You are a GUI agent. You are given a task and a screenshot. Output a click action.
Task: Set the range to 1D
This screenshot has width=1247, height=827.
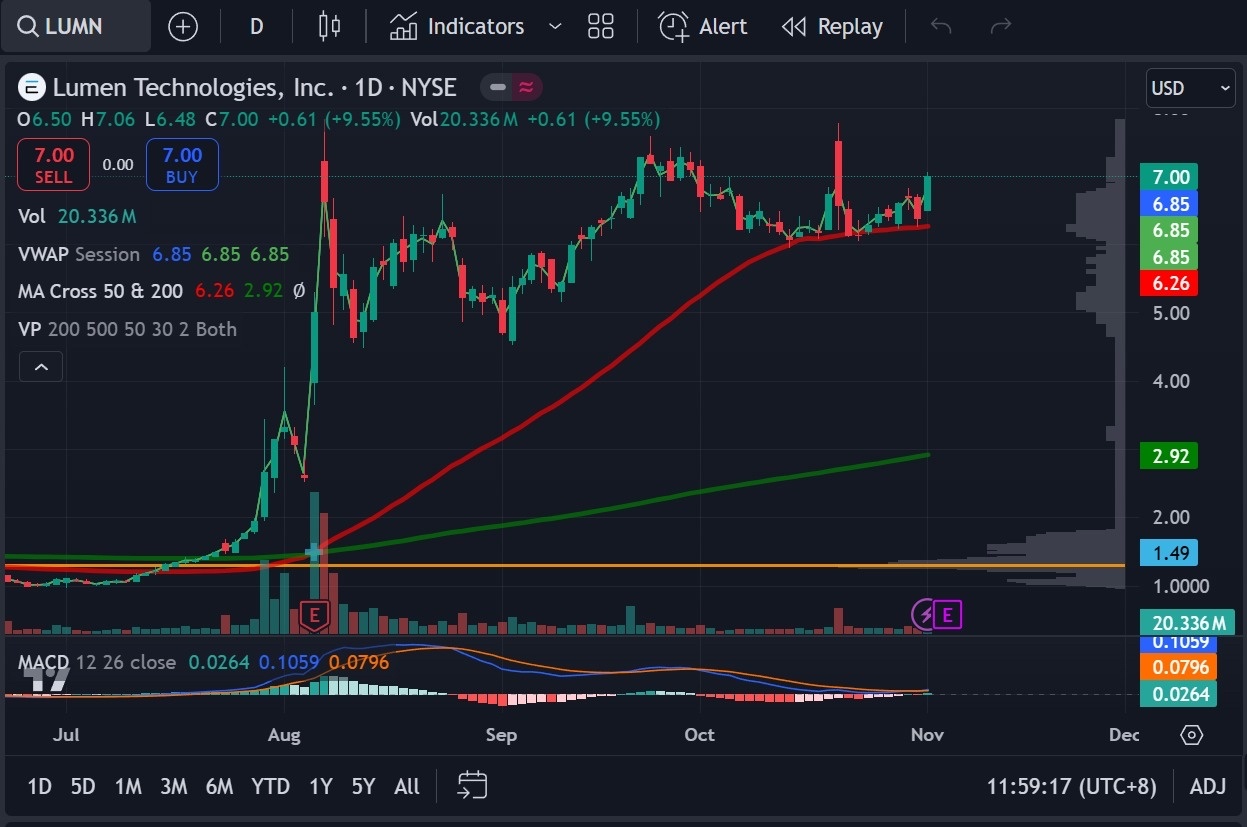(x=39, y=786)
